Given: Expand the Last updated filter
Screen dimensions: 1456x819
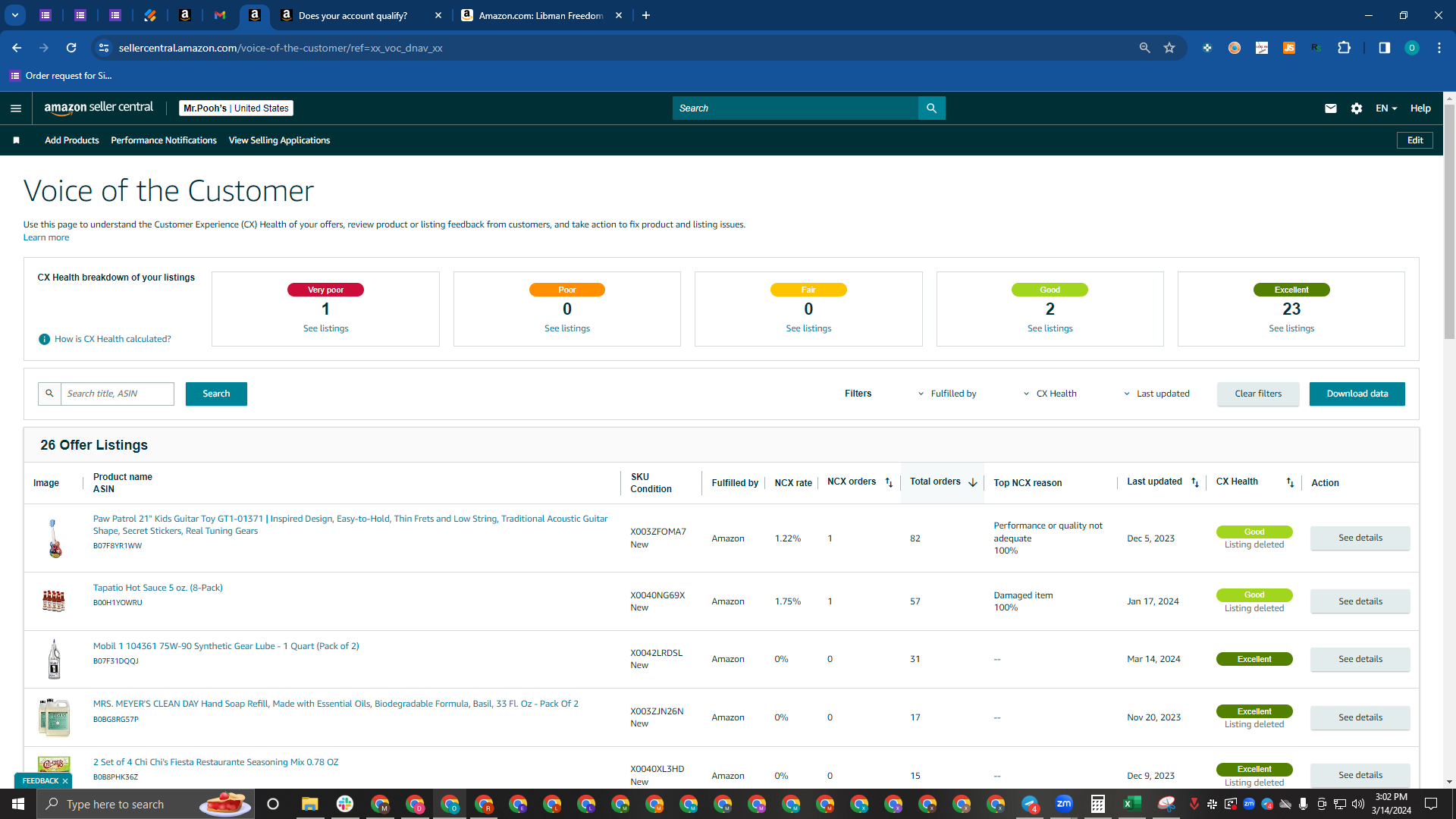Looking at the screenshot, I should tap(1157, 394).
